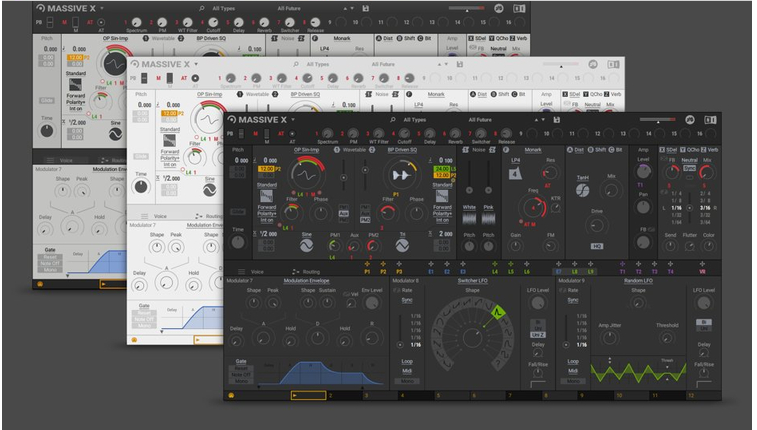Open the Neutral delay mode menu
Image resolution: width=757 pixels, height=430 pixels.
[x=689, y=160]
